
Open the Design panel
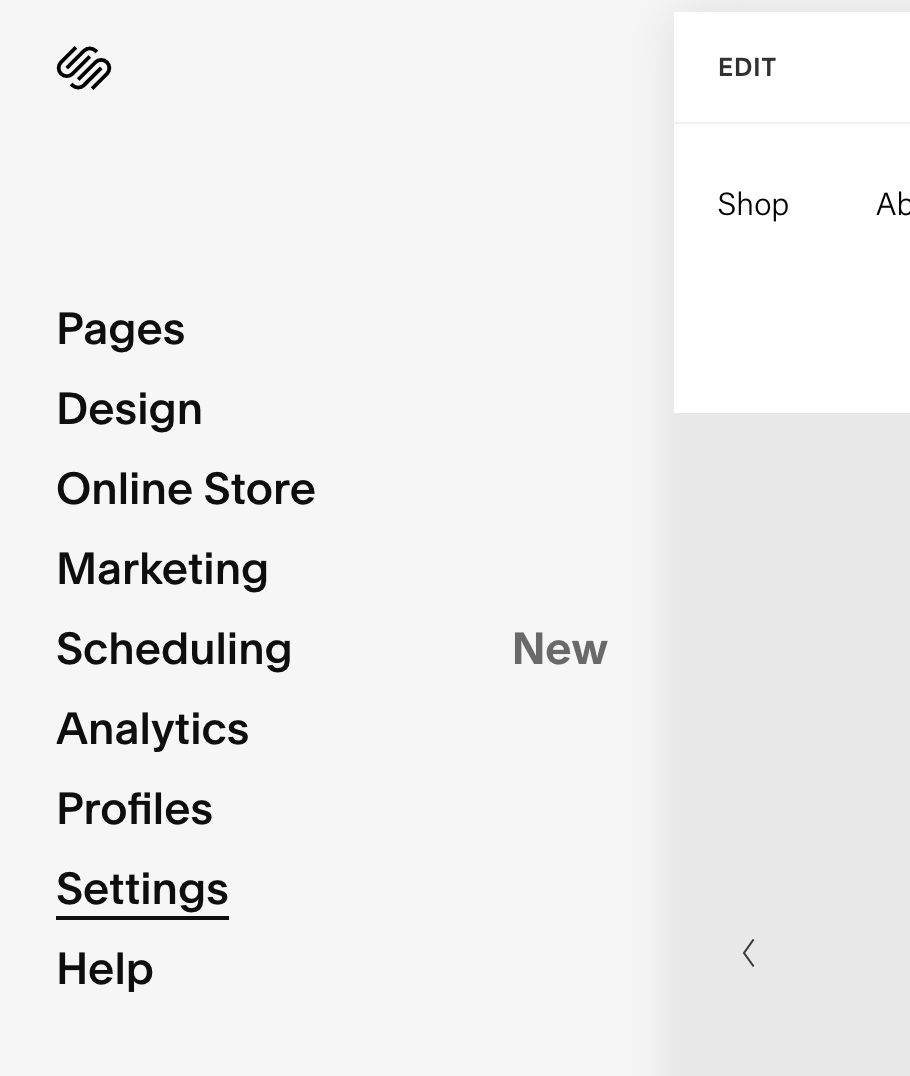pyautogui.click(x=129, y=408)
